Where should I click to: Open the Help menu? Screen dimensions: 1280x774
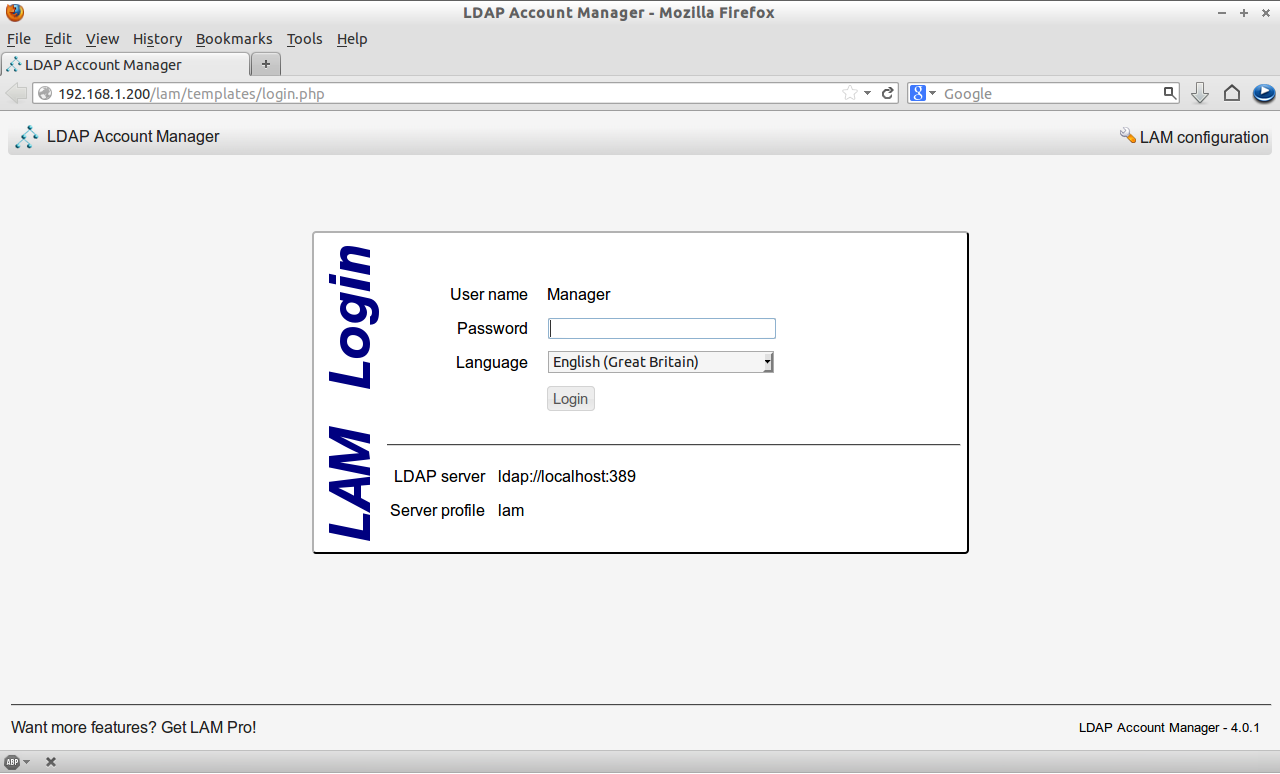352,39
